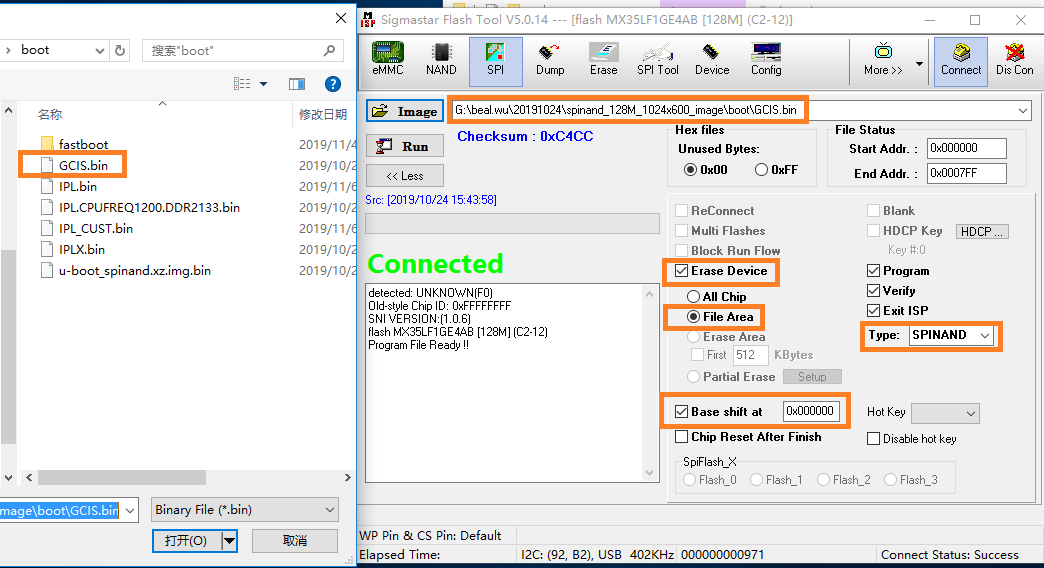The width and height of the screenshot is (1044, 568).
Task: Click the Dis Con disconnect icon
Action: (x=1014, y=60)
